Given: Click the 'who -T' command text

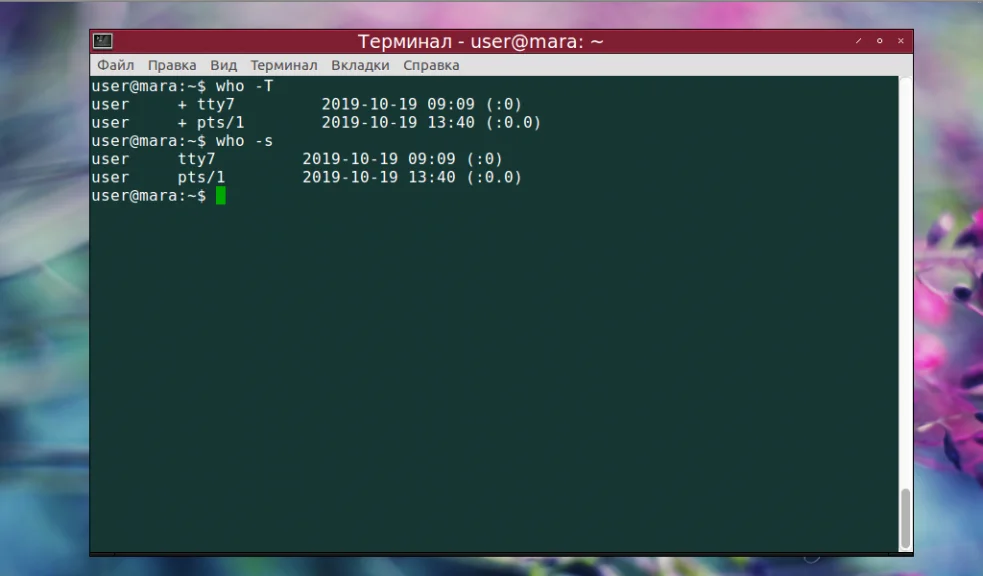Looking at the screenshot, I should pyautogui.click(x=244, y=86).
